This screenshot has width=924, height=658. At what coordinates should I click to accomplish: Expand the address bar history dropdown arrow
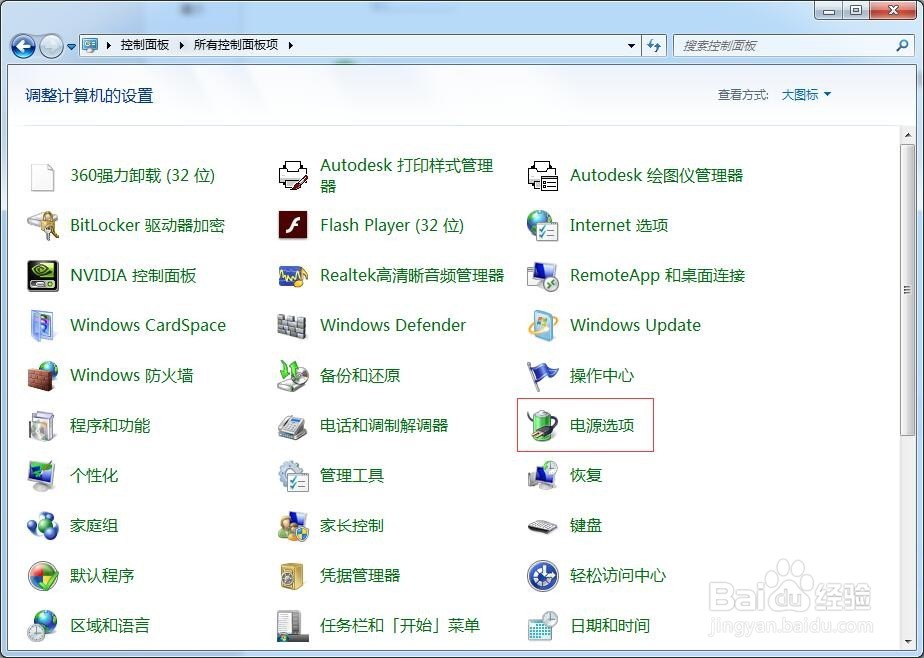point(631,45)
